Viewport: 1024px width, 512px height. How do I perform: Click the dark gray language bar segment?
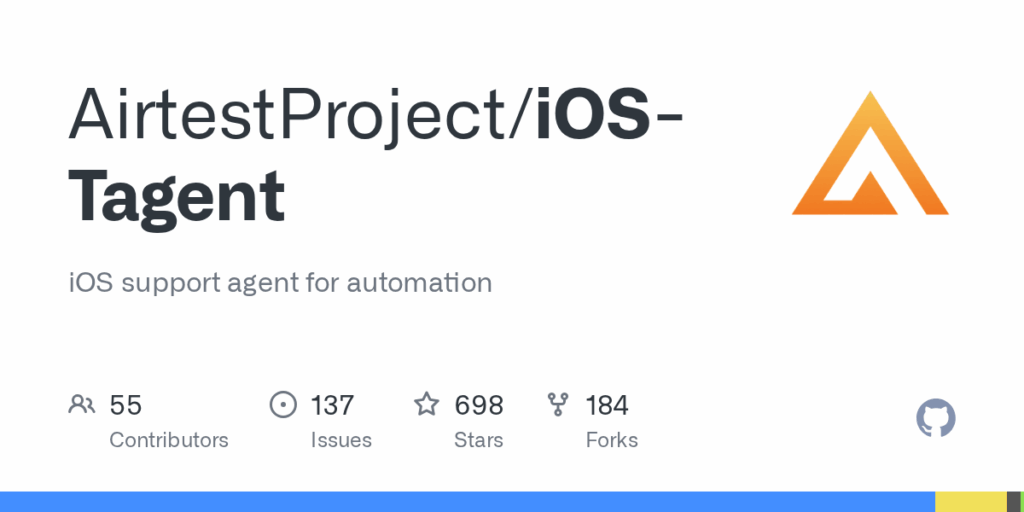click(1013, 502)
